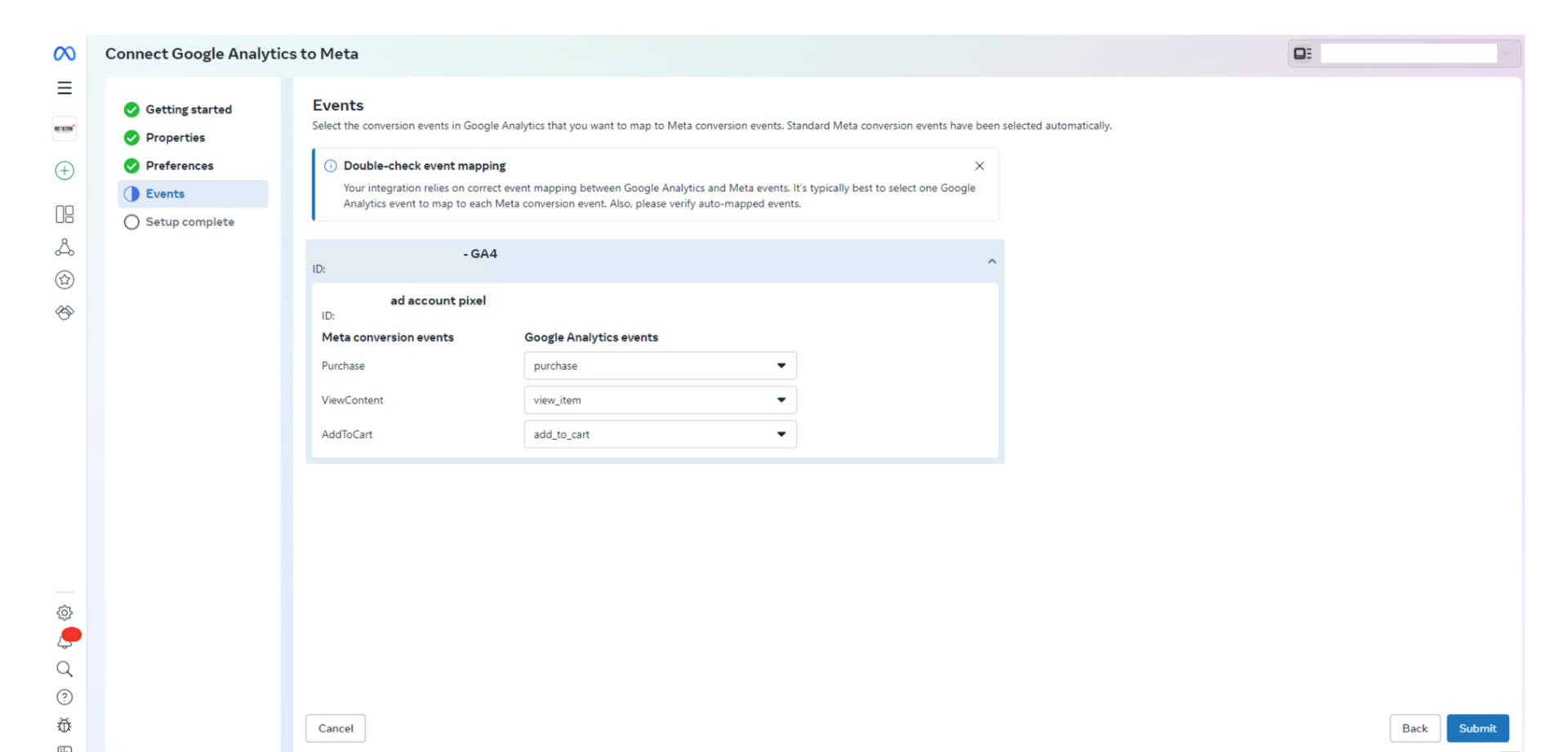This screenshot has height=752, width=1568.
Task: Click the green plus add icon
Action: click(65, 171)
